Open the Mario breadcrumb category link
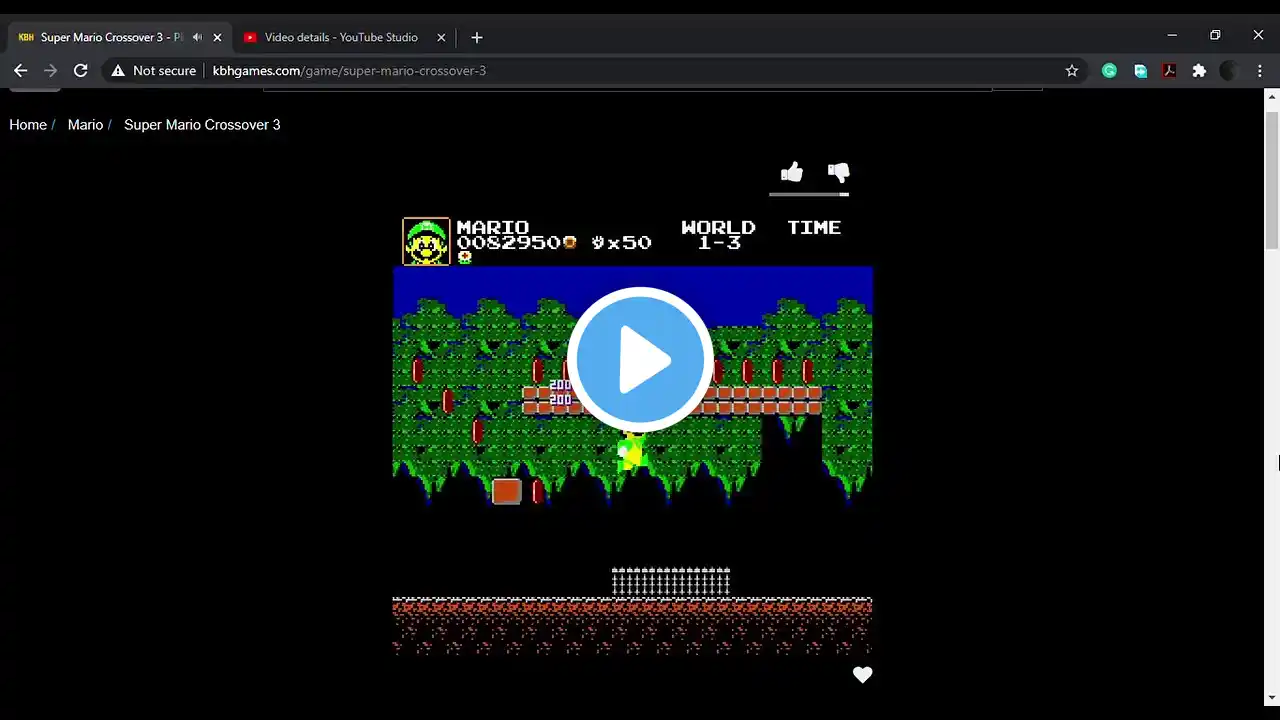Screen dimensions: 1280x720 (85, 125)
